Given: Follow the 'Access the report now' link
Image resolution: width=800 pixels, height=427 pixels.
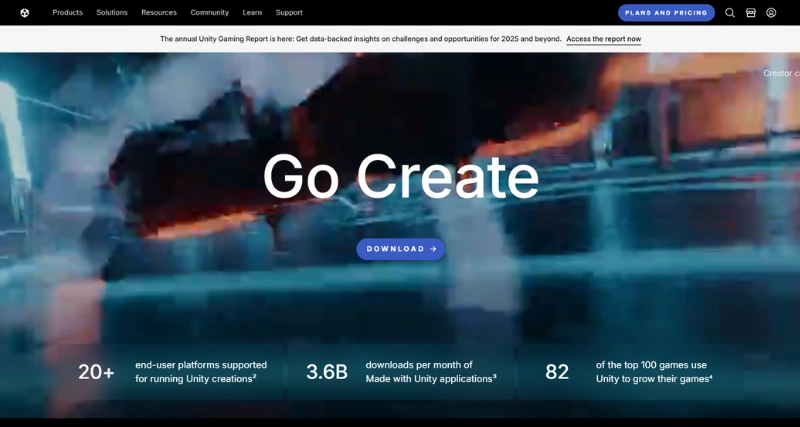Looking at the screenshot, I should tap(604, 39).
